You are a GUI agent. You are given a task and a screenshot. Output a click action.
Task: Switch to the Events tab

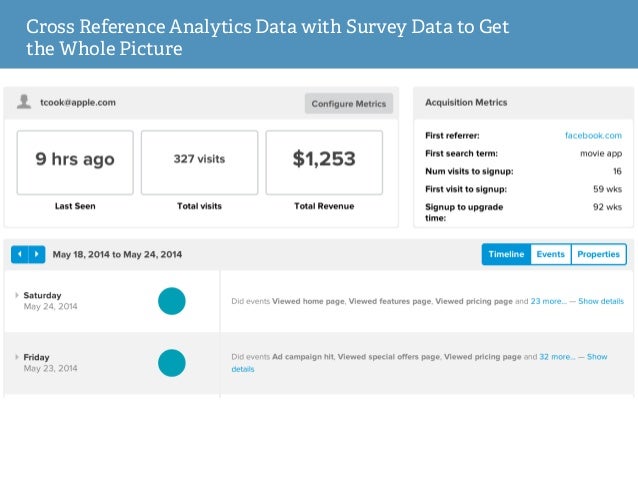pyautogui.click(x=550, y=255)
